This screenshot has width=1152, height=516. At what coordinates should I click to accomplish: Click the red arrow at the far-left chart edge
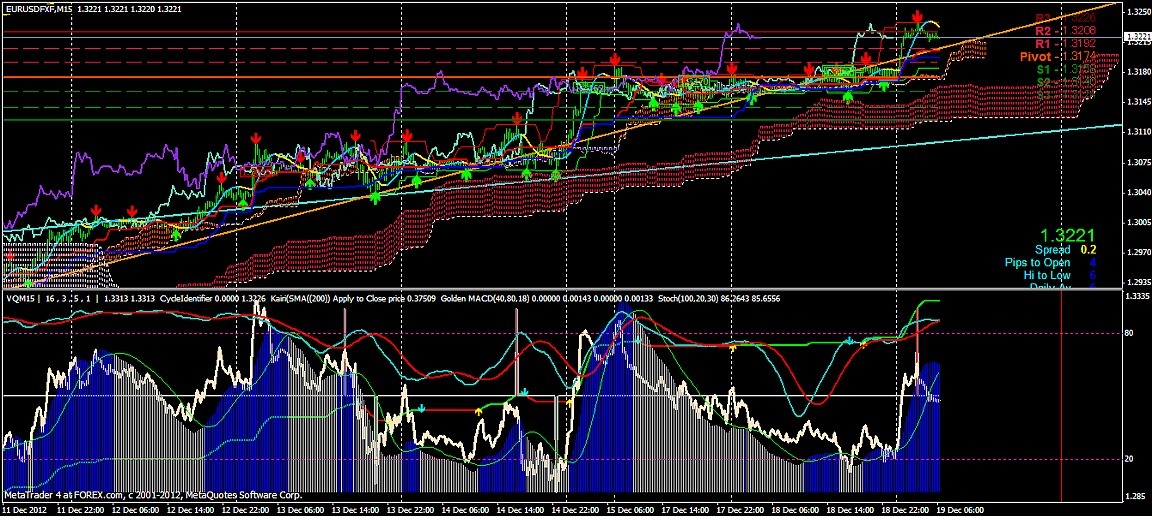(10, 257)
